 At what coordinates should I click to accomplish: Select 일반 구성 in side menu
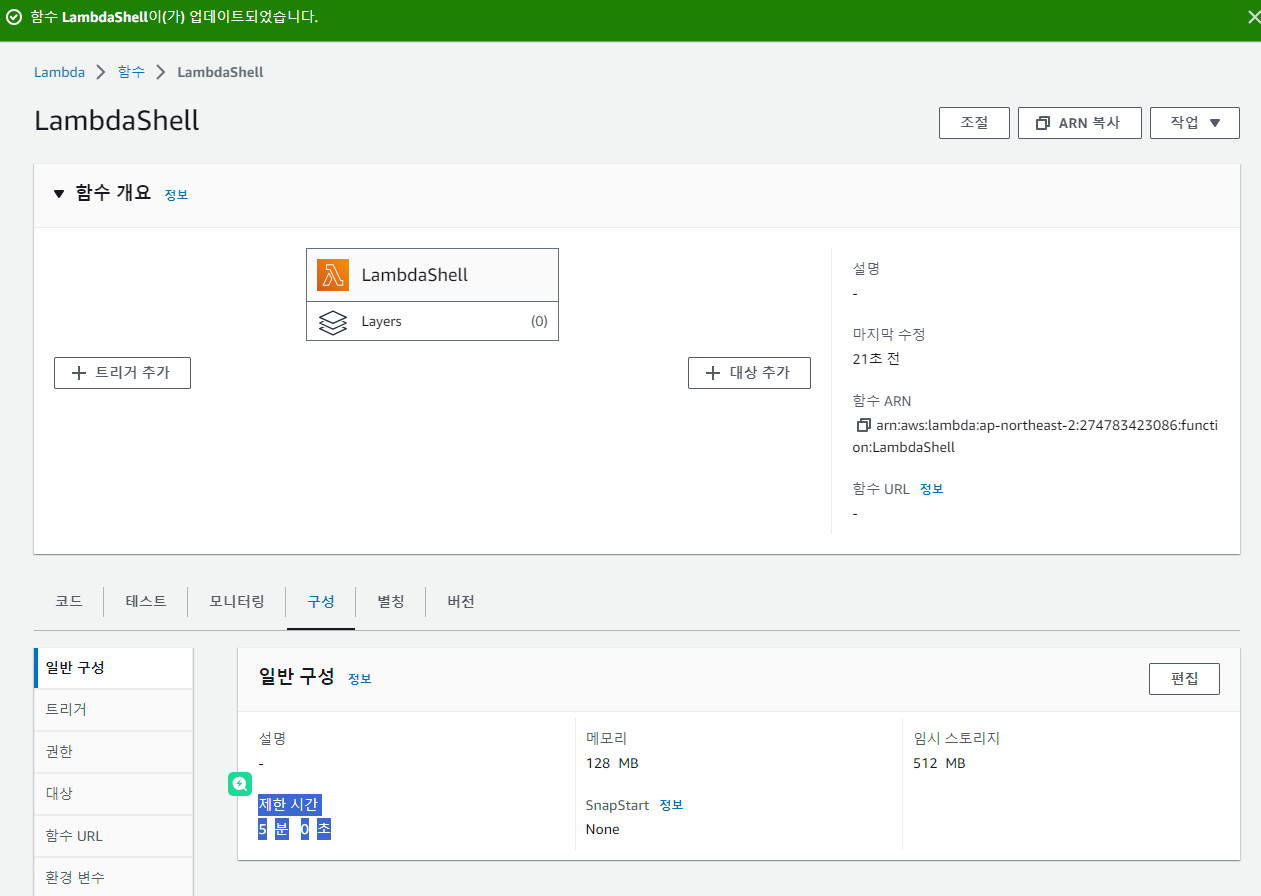click(113, 668)
